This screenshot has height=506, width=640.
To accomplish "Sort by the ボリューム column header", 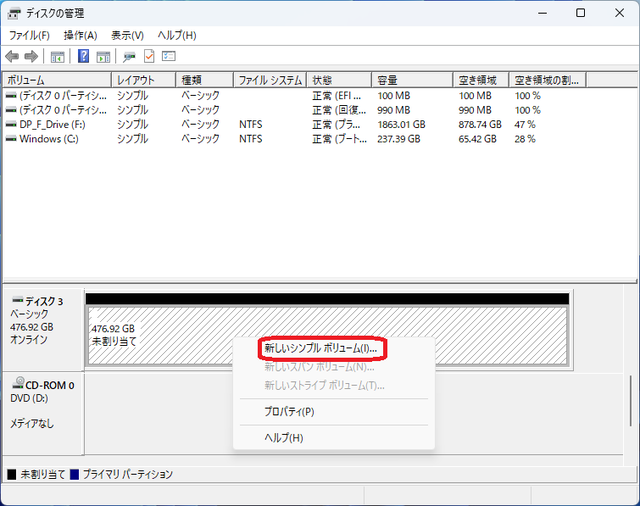I will [57, 80].
